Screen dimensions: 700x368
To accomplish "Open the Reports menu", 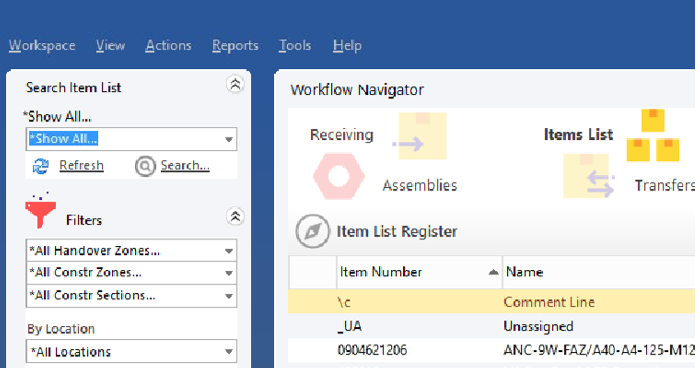I will 235,46.
